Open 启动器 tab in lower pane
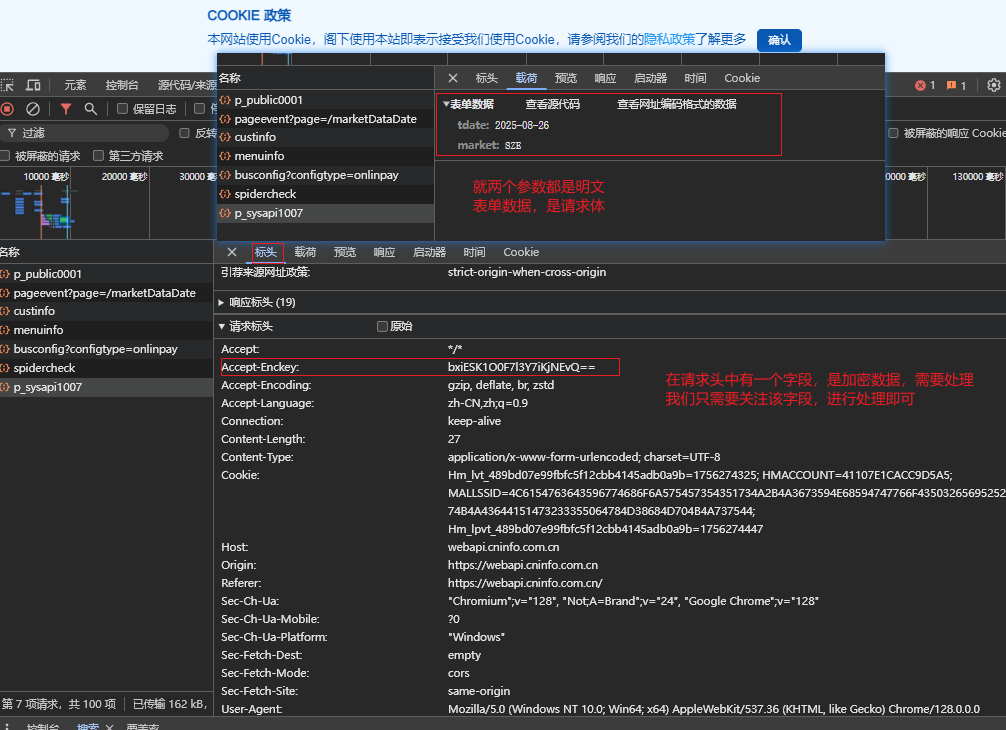 pos(429,252)
